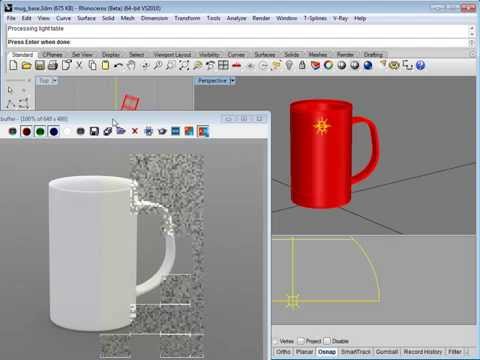
Task: Click the New file icon in Rhino toolbar
Action: coord(13,65)
